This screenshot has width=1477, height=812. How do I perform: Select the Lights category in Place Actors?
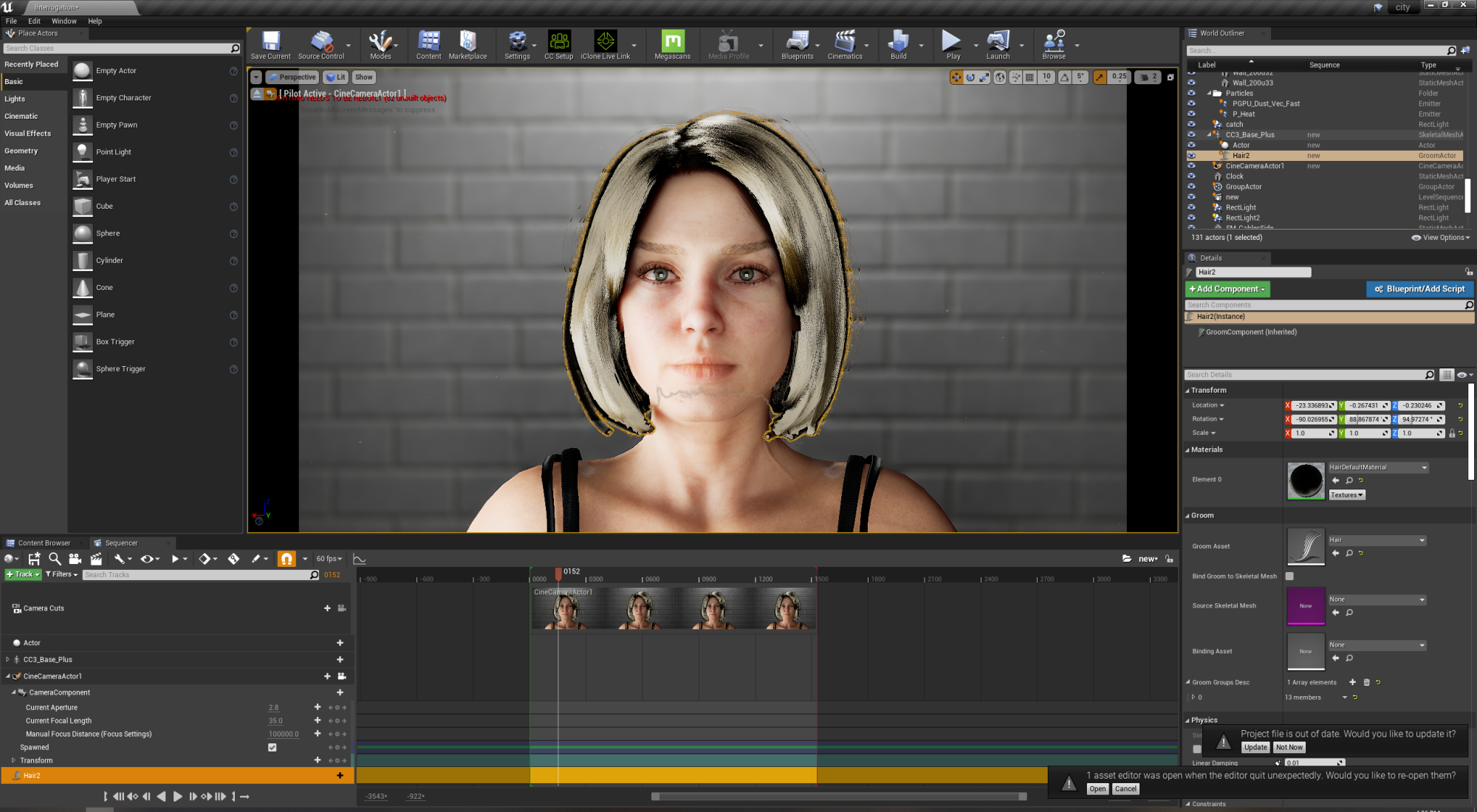(15, 99)
